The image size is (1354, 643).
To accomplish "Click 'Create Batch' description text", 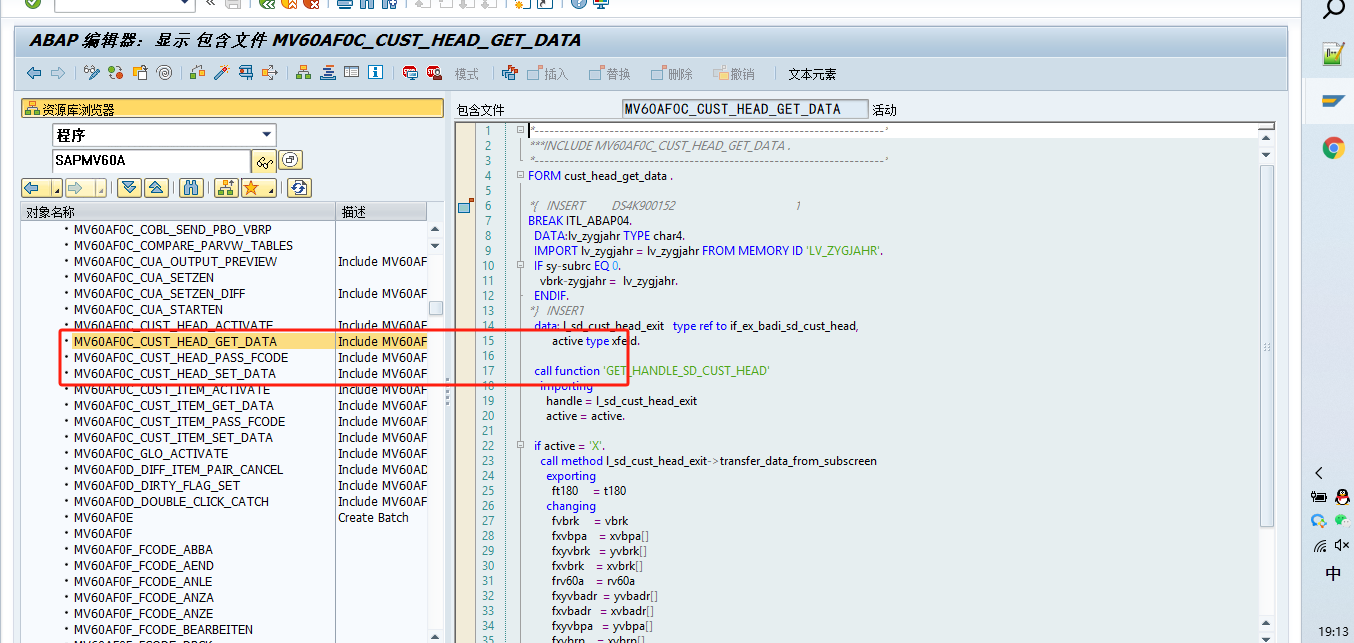I will pos(374,517).
